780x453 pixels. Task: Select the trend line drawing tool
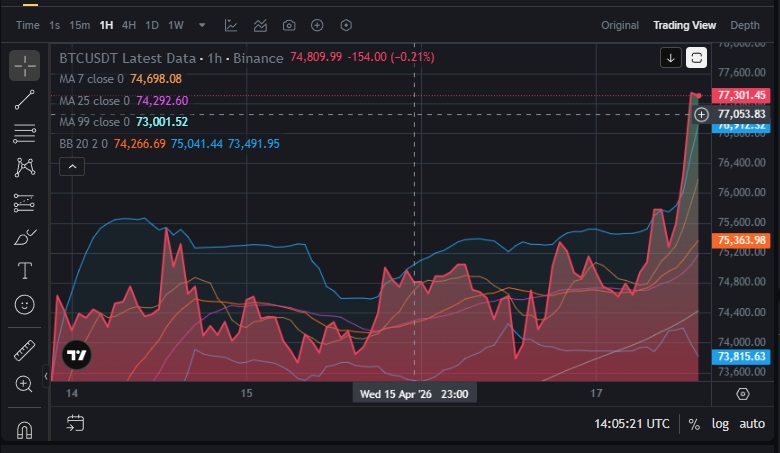[x=25, y=99]
